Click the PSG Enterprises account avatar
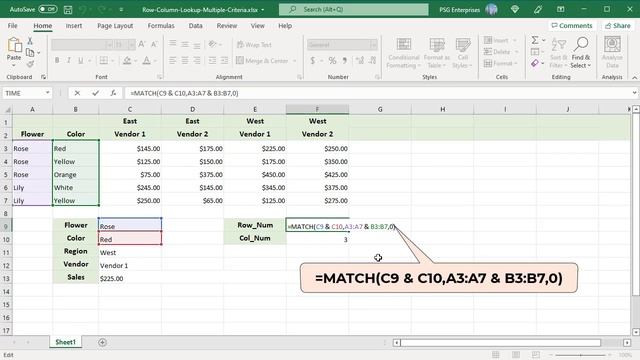Viewport: 640px width, 360px height. tap(491, 9)
